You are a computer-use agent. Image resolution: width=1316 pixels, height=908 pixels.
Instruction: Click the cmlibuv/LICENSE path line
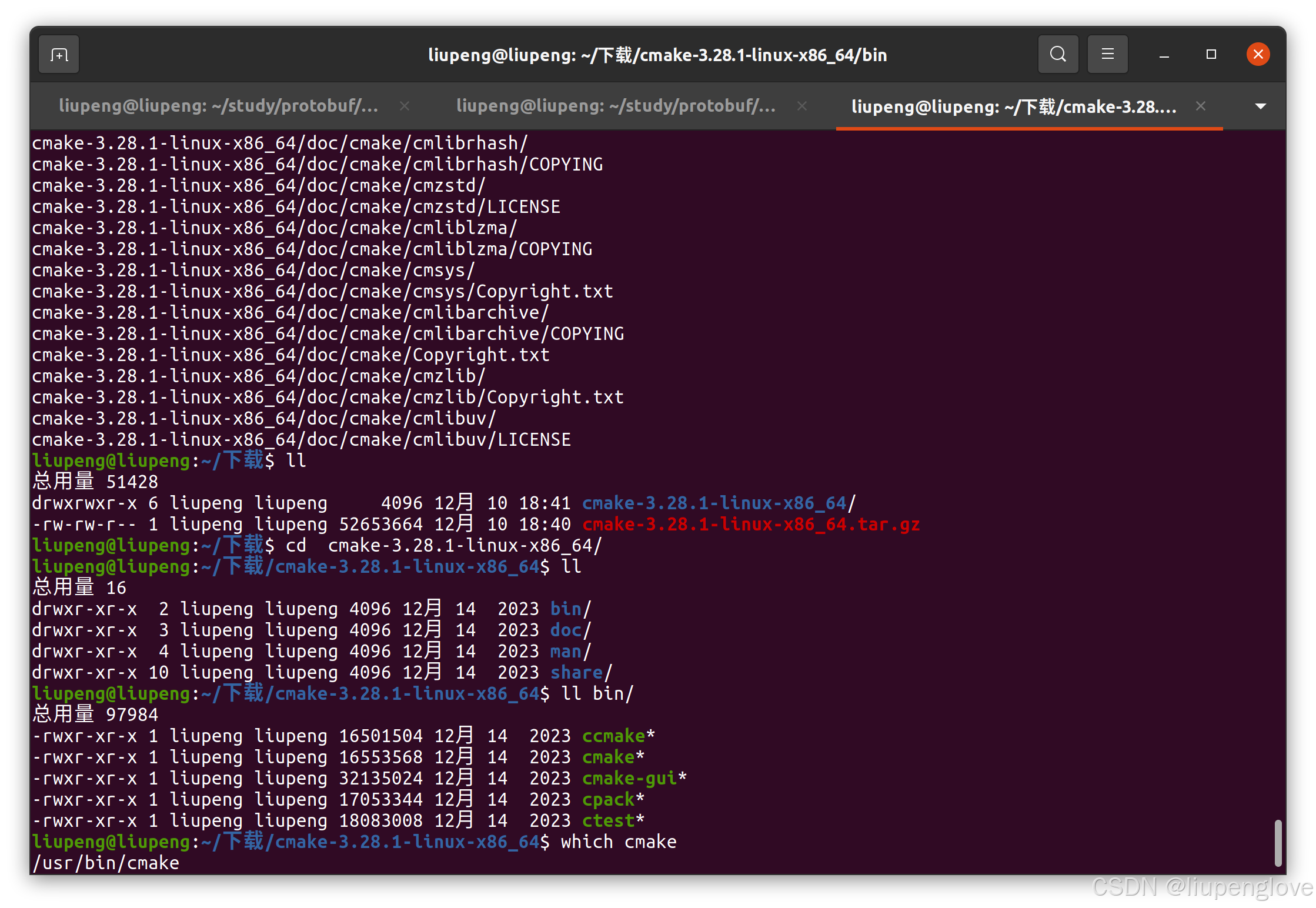pyautogui.click(x=302, y=439)
